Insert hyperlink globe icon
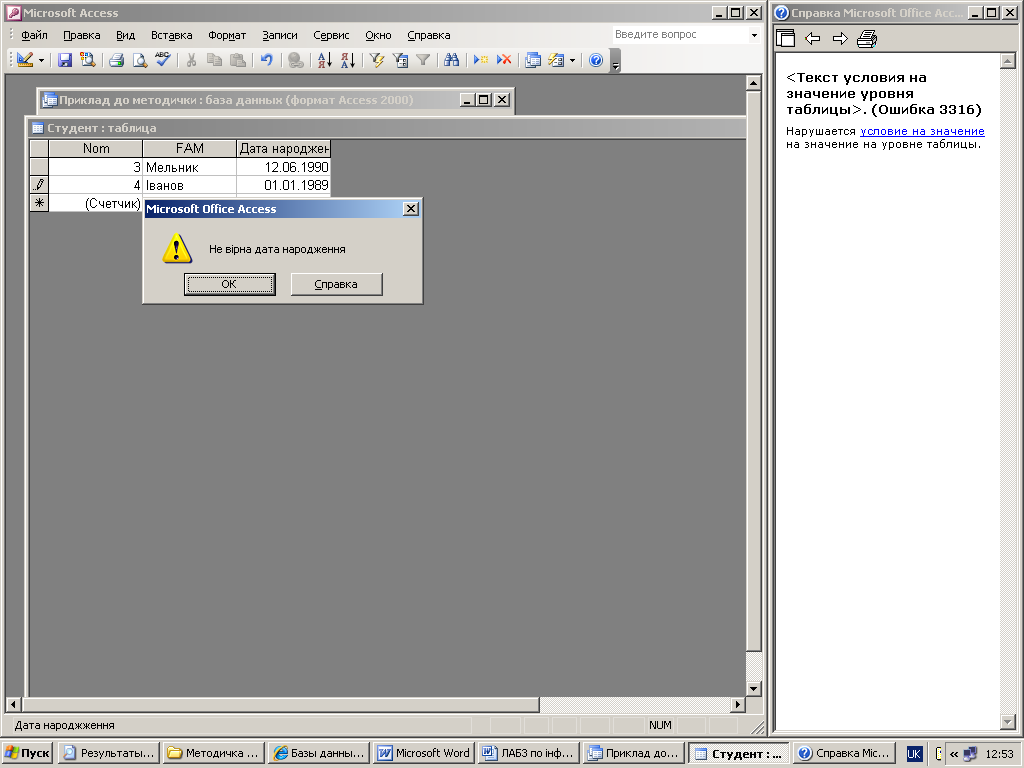 [x=296, y=60]
